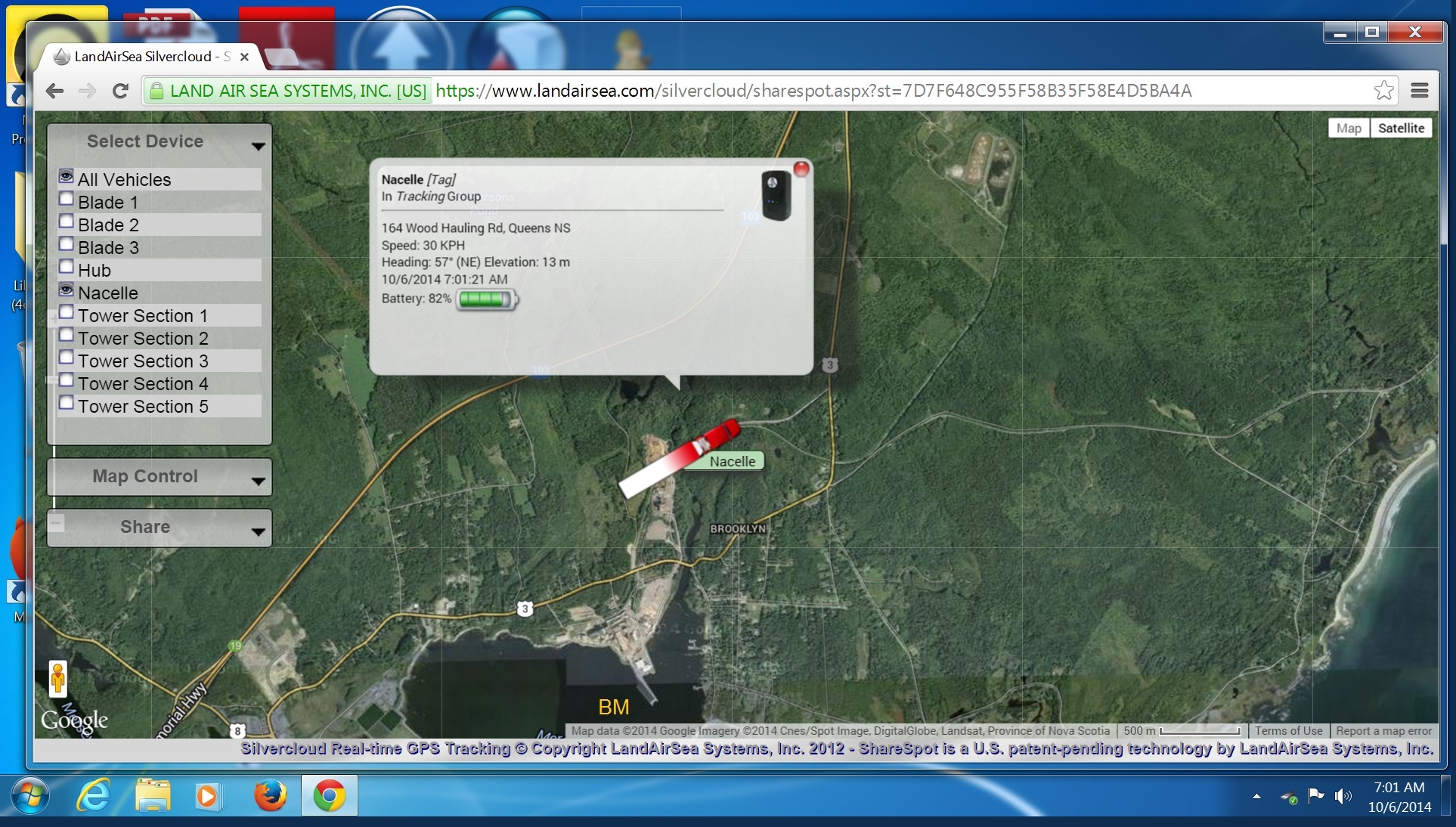Click the Action Center flag icon
The image size is (1456, 827).
tap(1315, 795)
